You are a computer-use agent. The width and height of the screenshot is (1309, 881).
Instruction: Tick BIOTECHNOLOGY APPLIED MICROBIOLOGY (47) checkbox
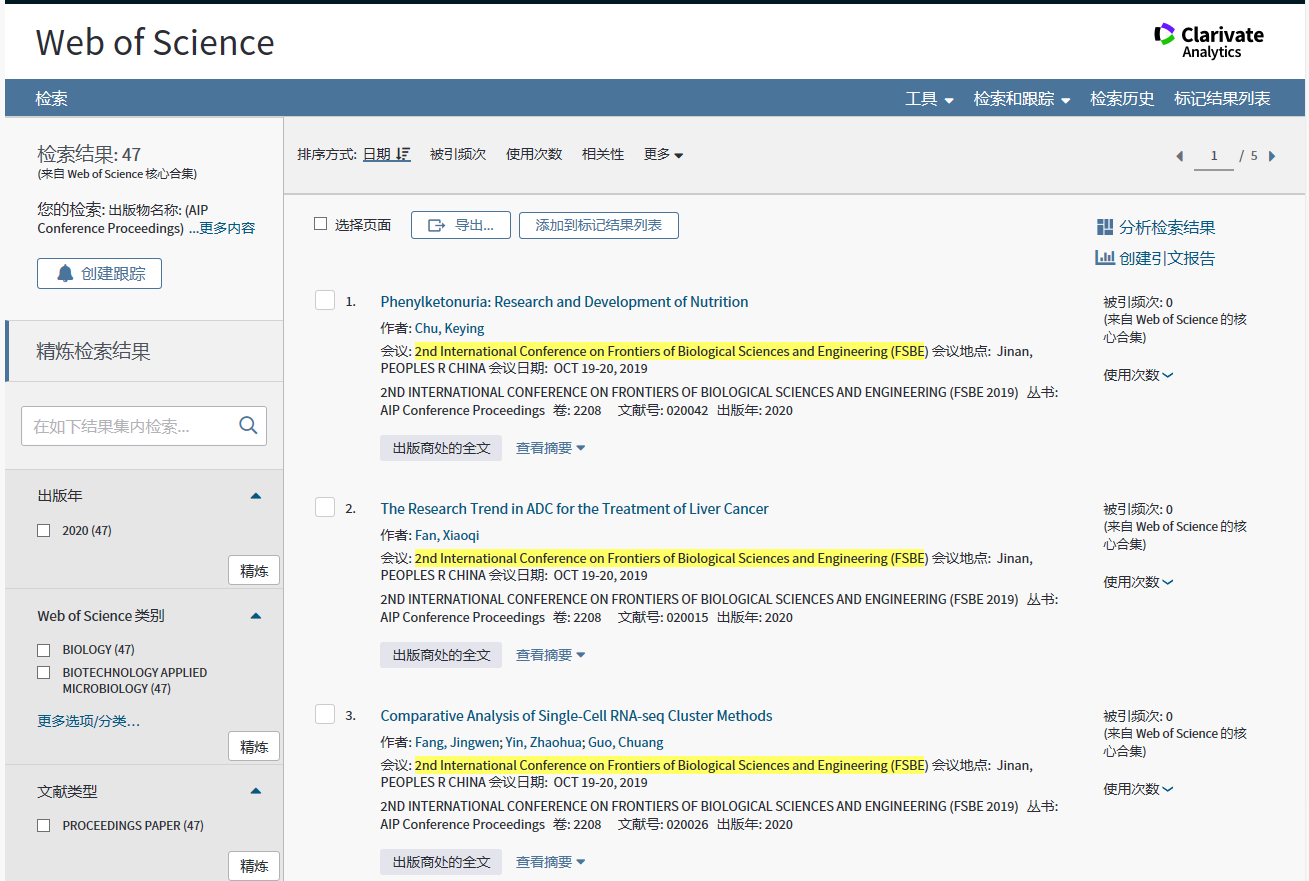tap(44, 673)
